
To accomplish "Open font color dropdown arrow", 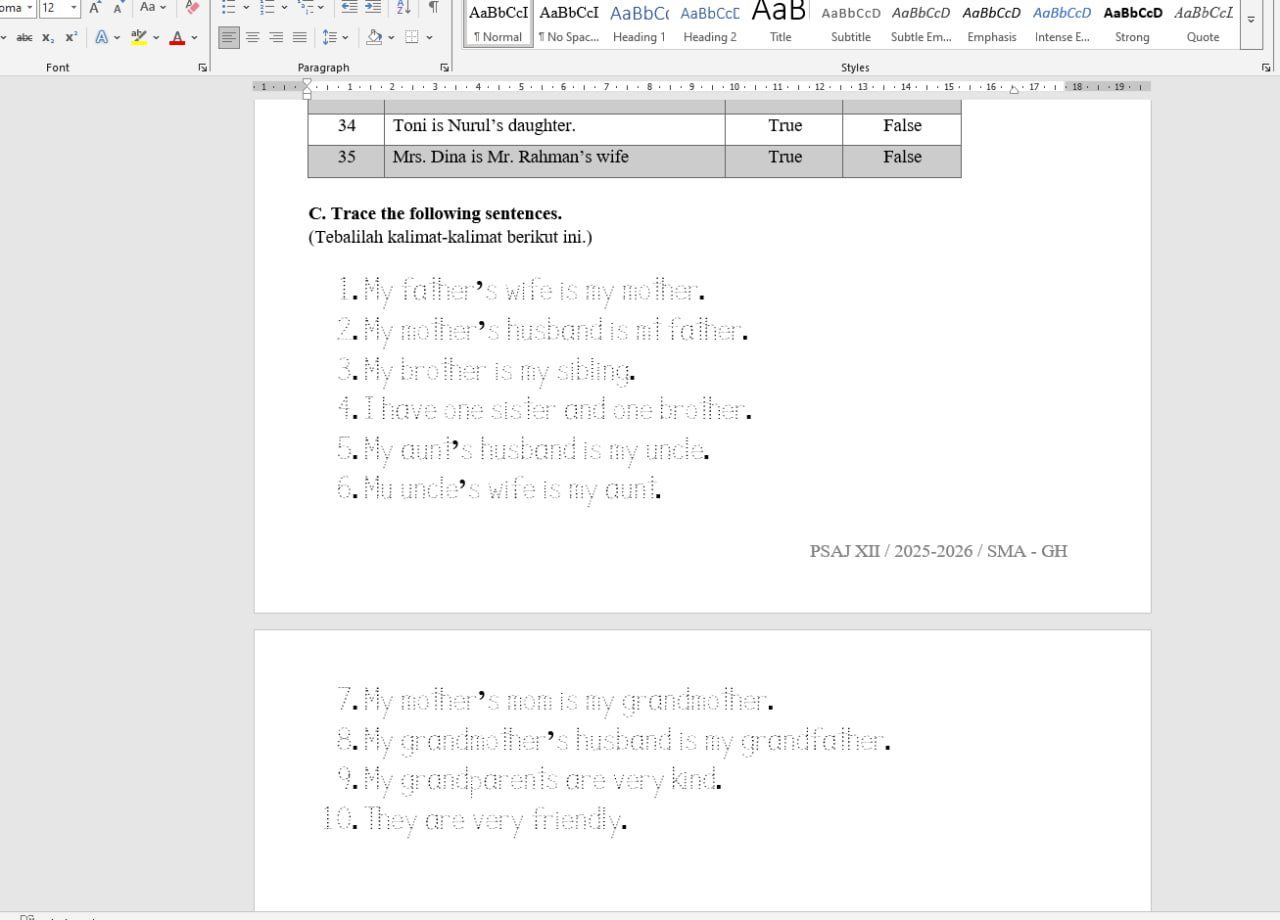I will 194,38.
